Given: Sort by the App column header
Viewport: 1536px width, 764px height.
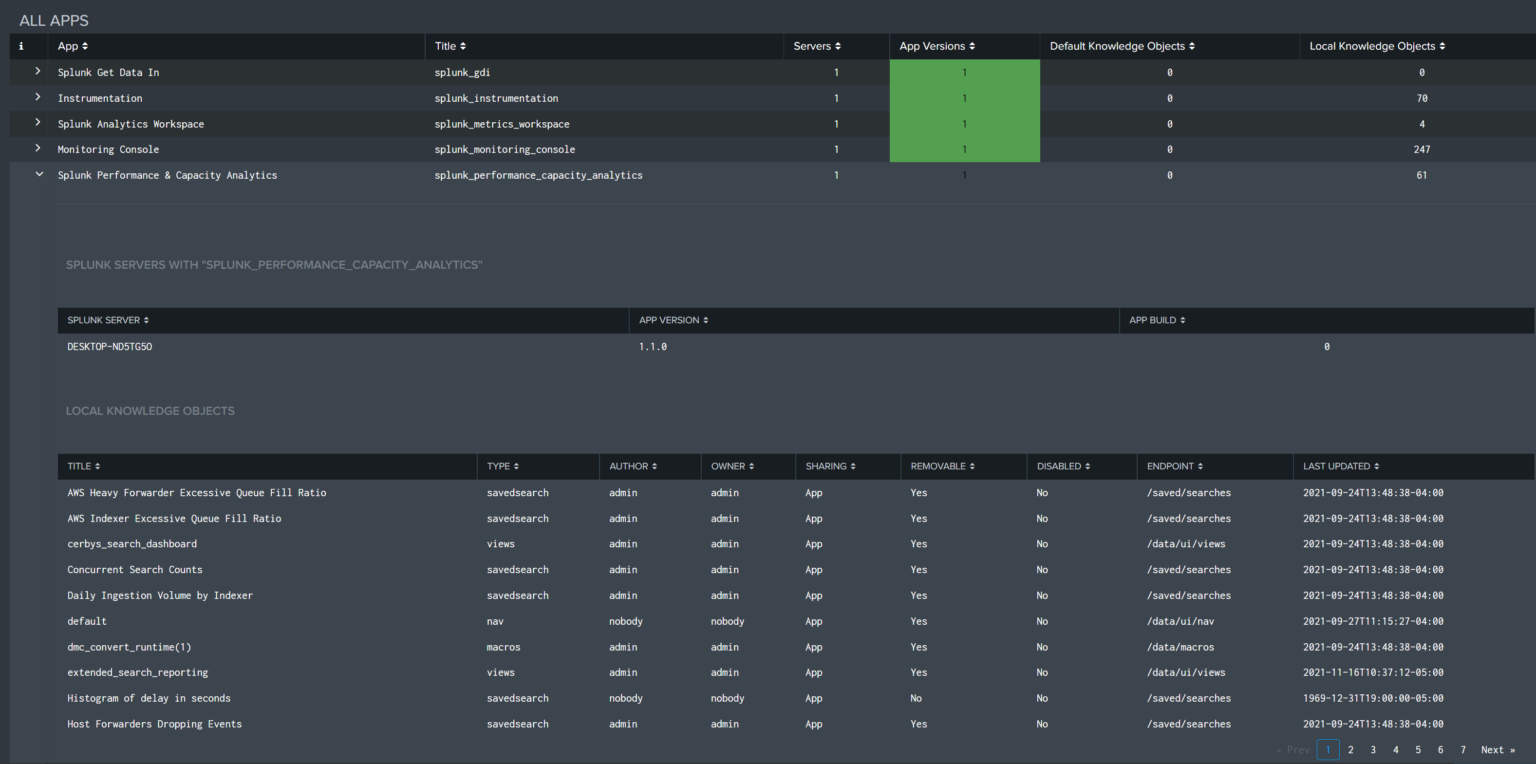Looking at the screenshot, I should (x=73, y=46).
